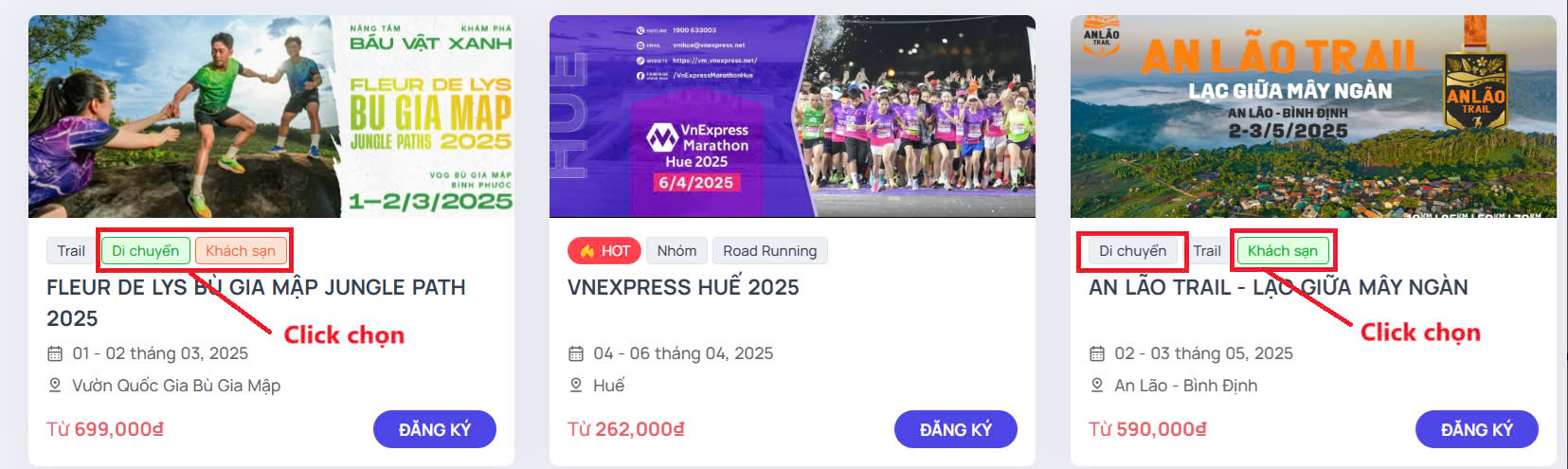Open VNEXPRESS HUẾ 2025 event title
The image size is (1568, 469).
[x=683, y=287]
